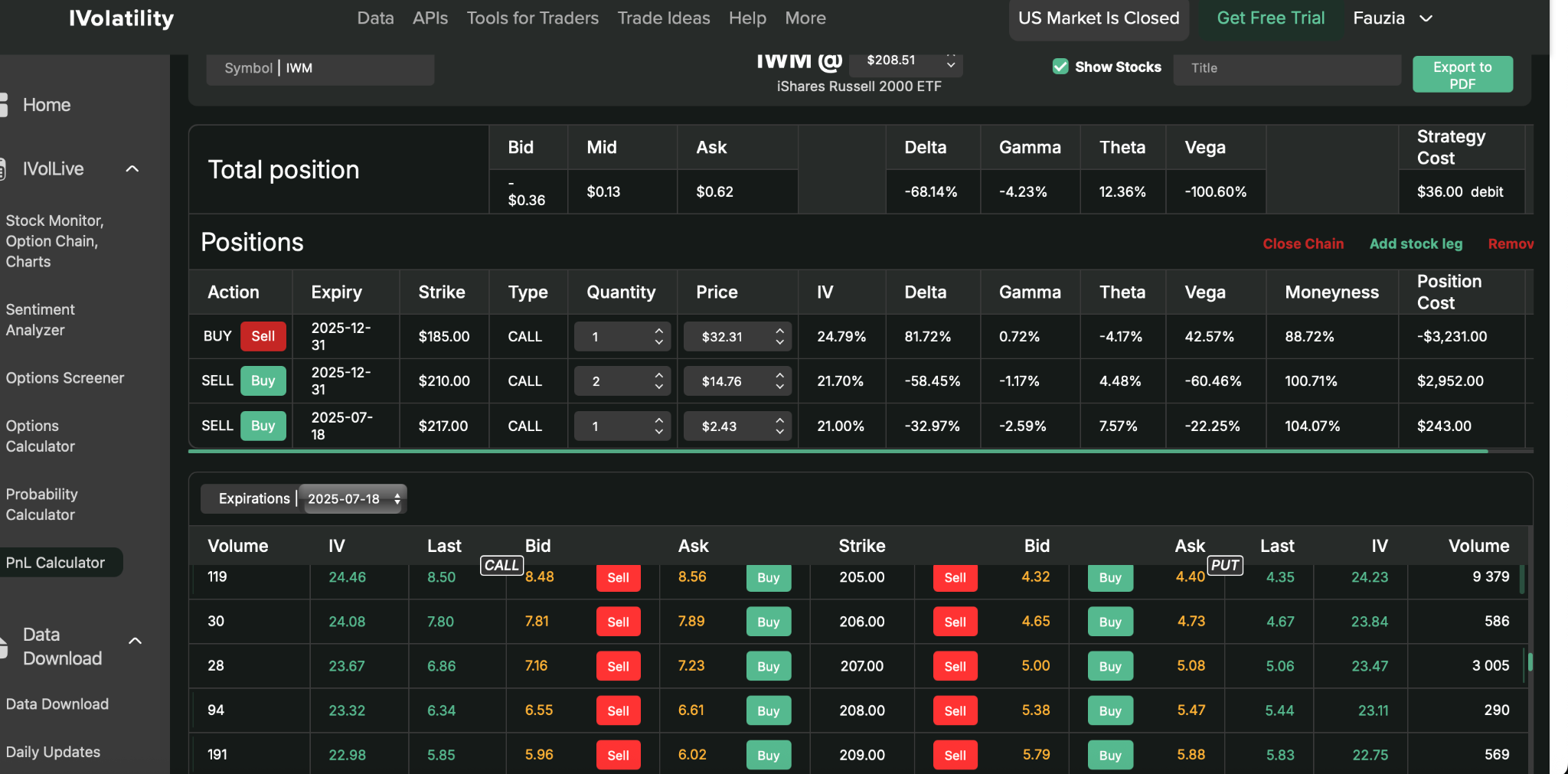Adjust quantity stepper for $210.00 call
The image size is (1568, 774).
pos(658,380)
